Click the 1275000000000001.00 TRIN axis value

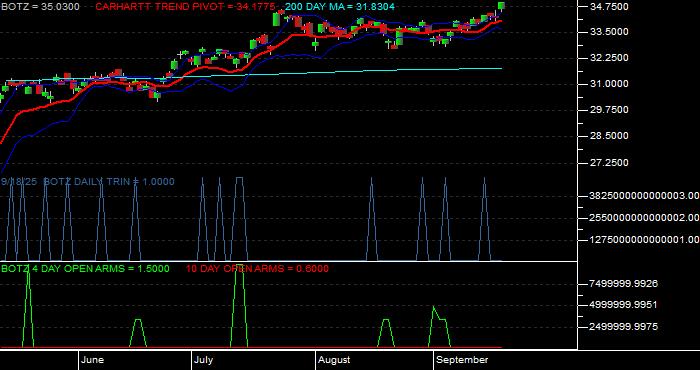(x=644, y=240)
